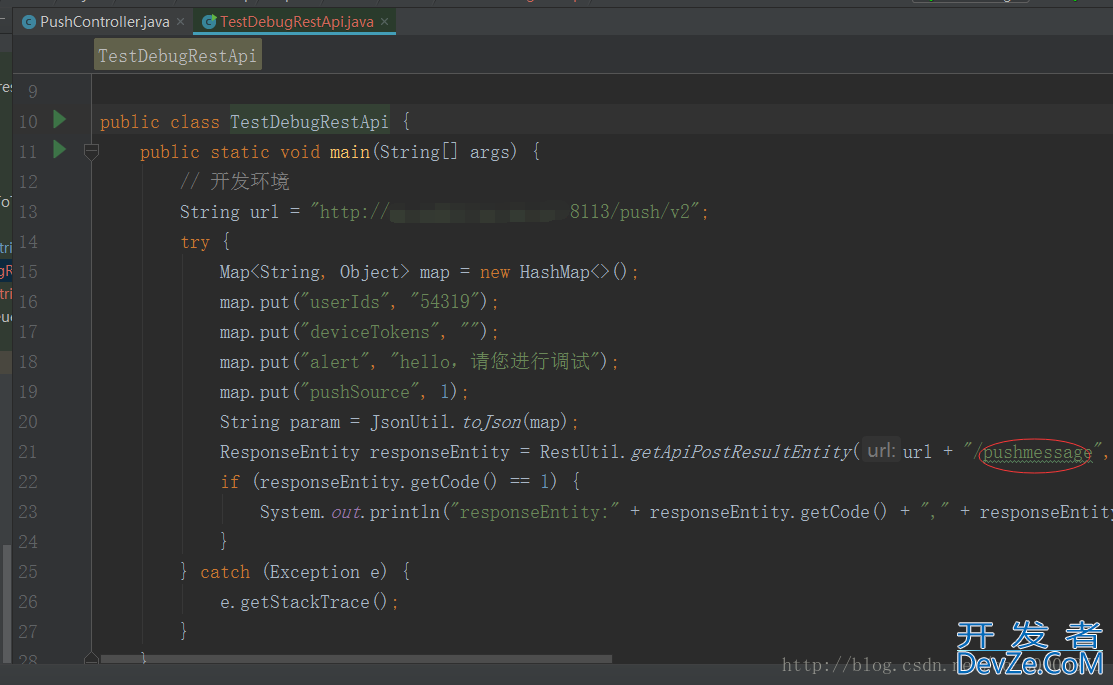Click the "userIds" string literal
The width and height of the screenshot is (1113, 685).
345,302
